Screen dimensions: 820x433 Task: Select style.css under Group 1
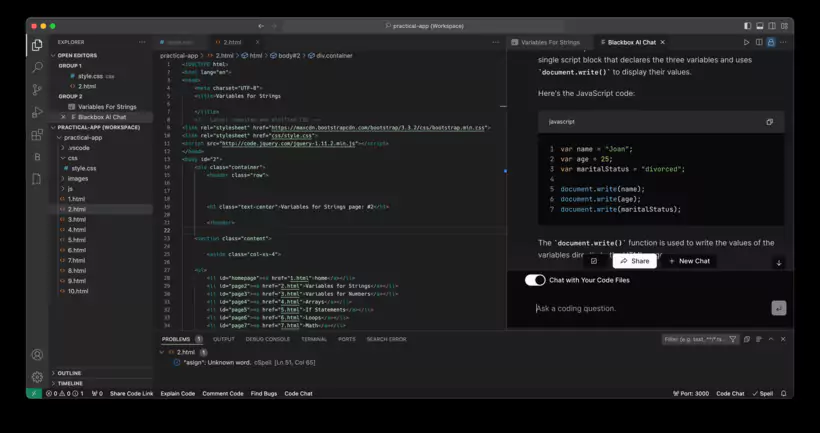(x=90, y=76)
